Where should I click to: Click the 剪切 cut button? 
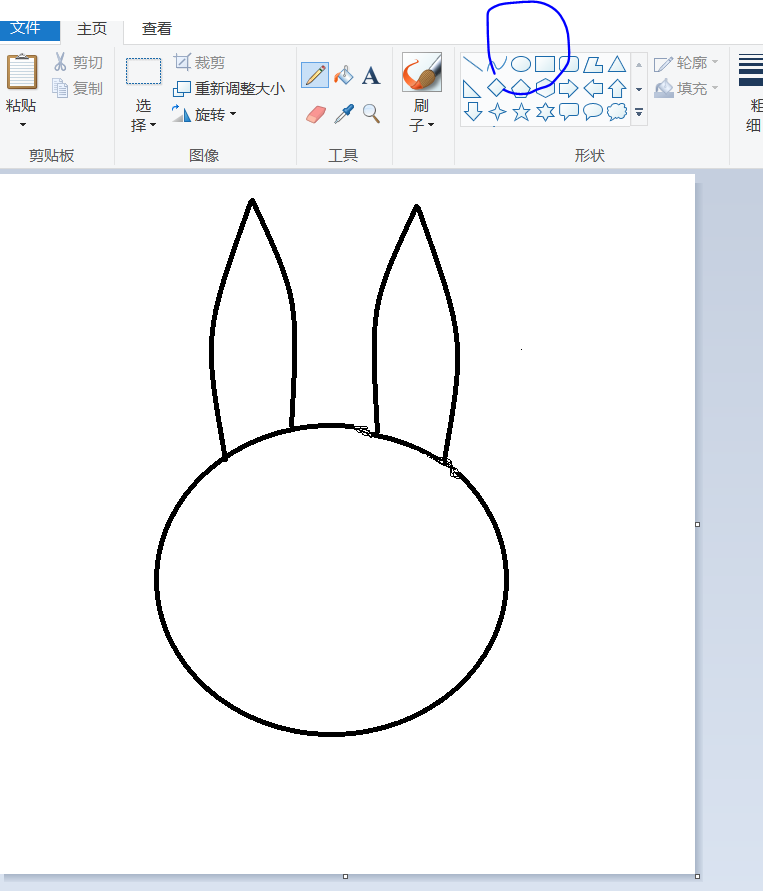click(78, 63)
